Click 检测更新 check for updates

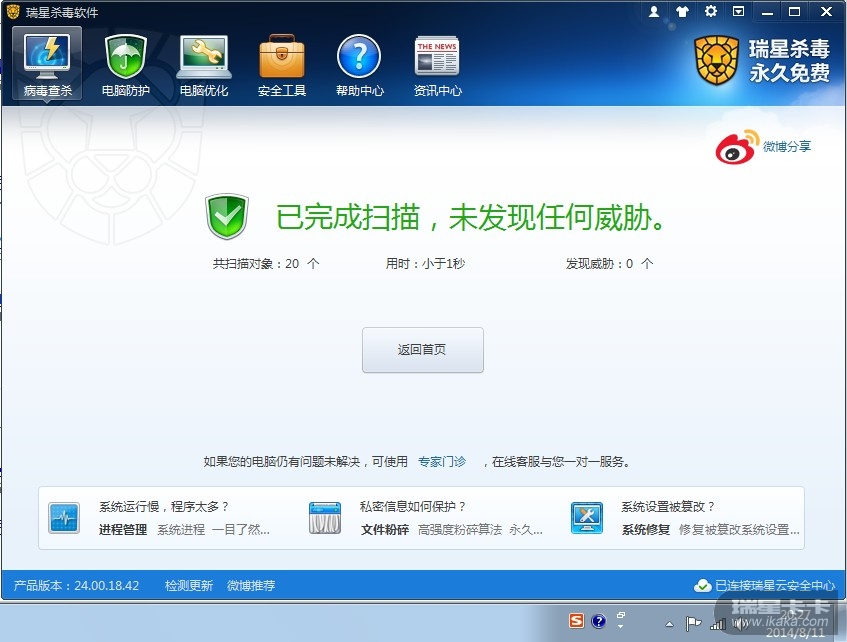[189, 585]
